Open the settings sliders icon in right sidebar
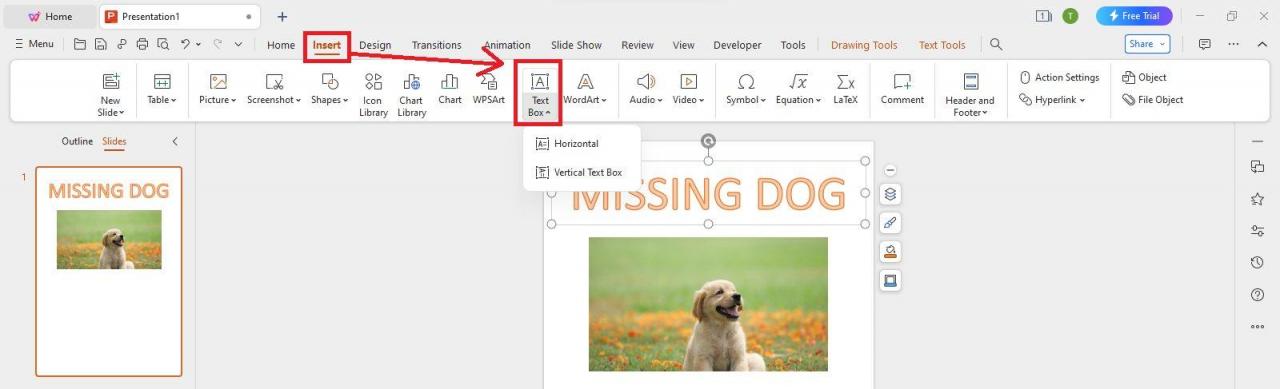 [x=1257, y=231]
